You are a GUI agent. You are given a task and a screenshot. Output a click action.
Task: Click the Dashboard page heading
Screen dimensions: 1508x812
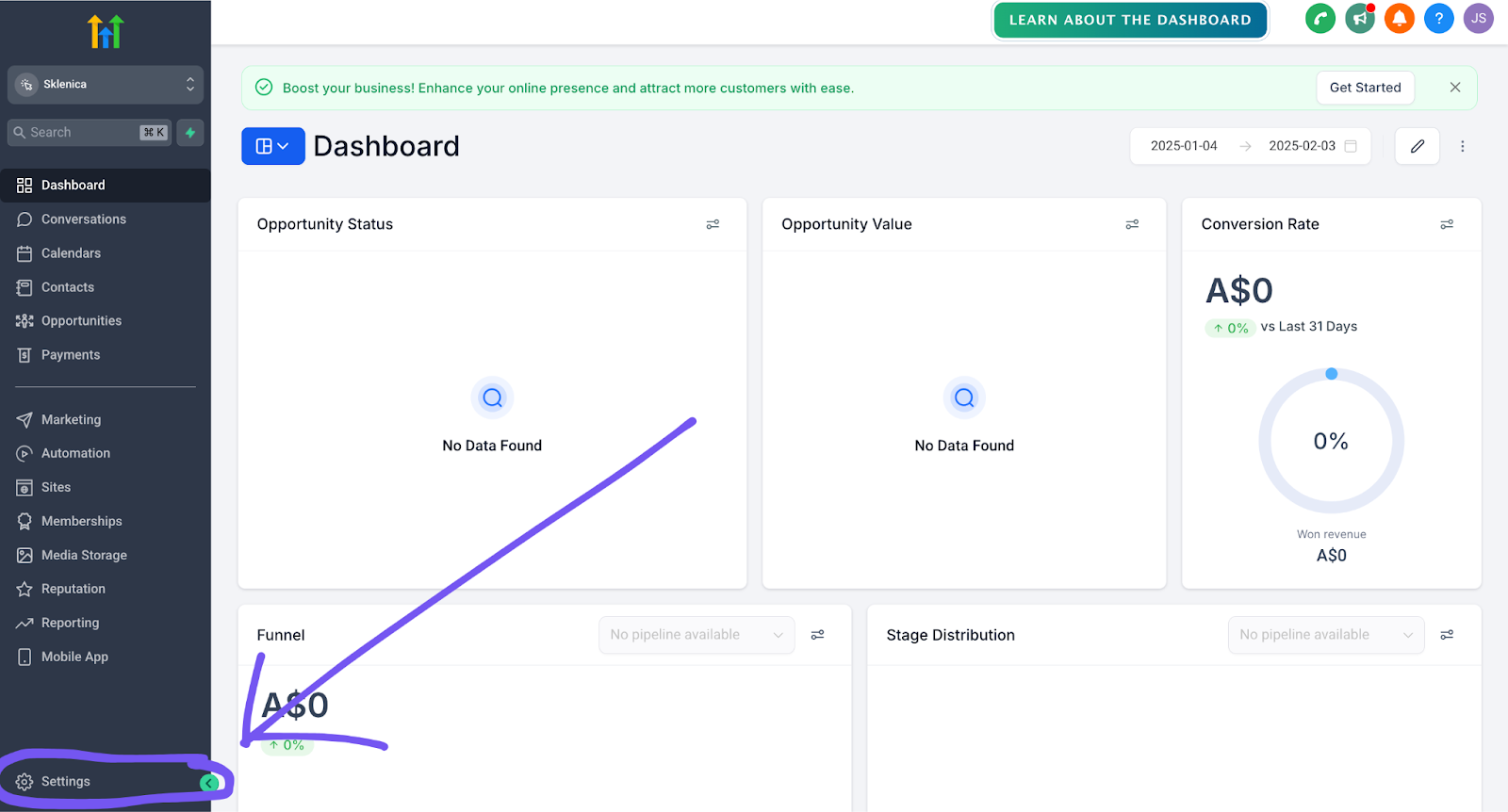386,146
